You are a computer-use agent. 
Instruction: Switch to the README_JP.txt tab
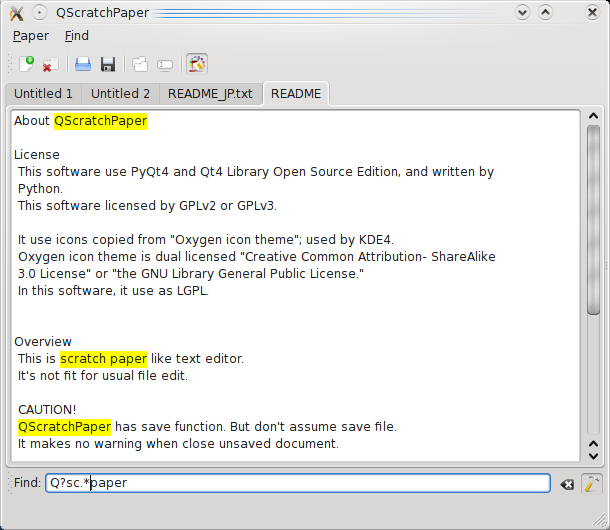(210, 94)
